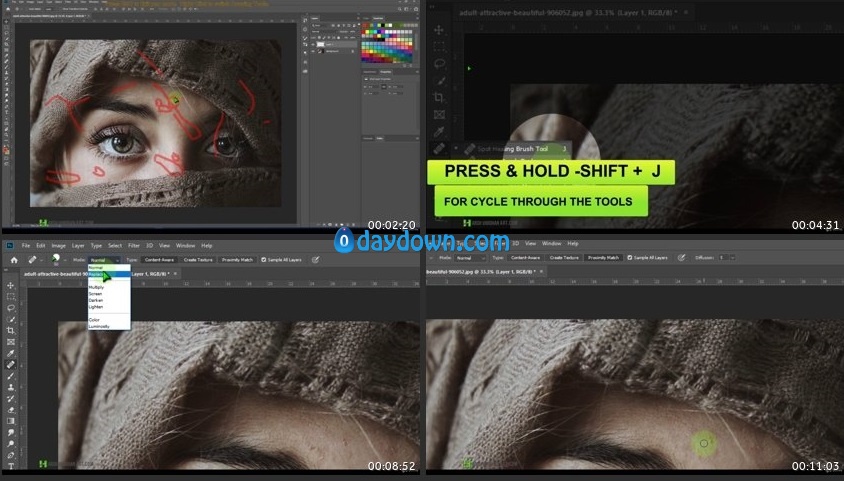Click Proximity Match button in 00:08:52 frame

pyautogui.click(x=237, y=260)
